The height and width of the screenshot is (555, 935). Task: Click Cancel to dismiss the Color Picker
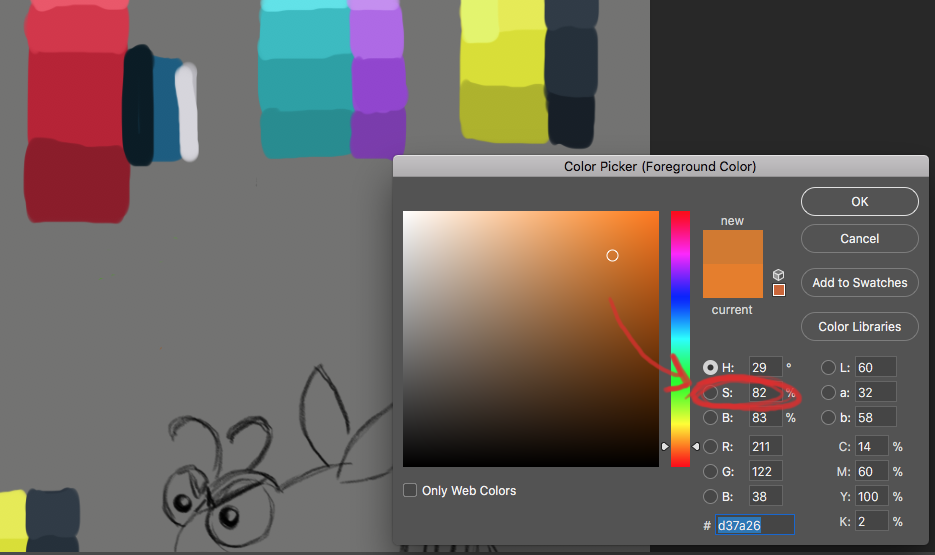(x=859, y=239)
